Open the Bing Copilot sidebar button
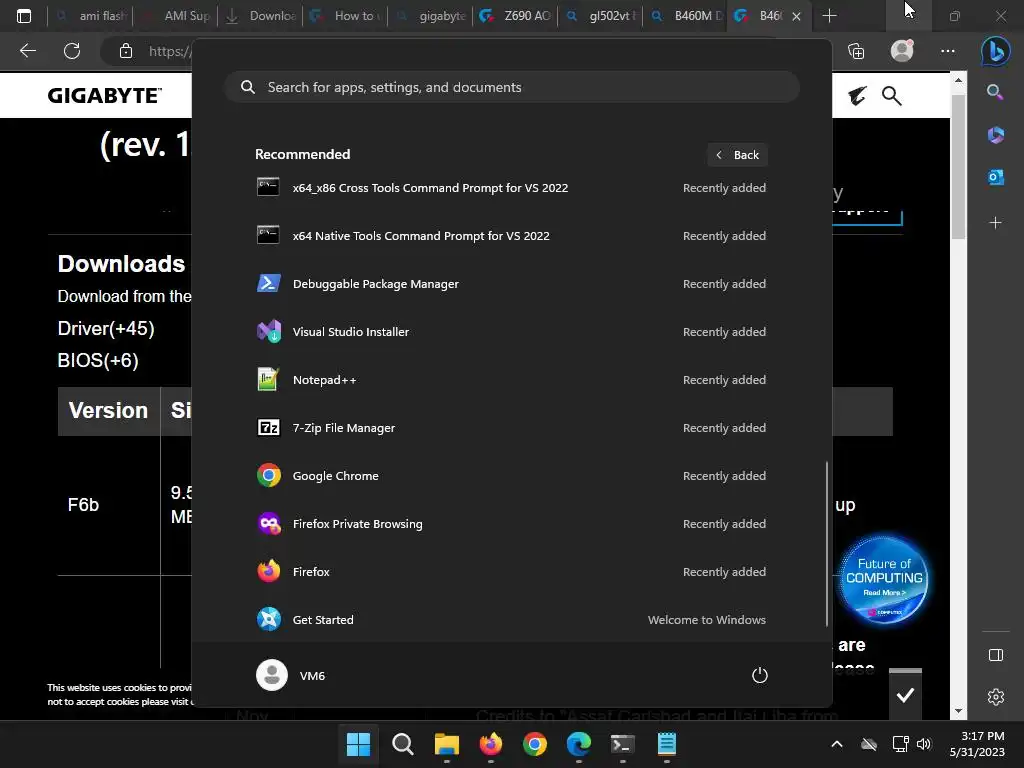Screen dimensions: 1024x768 tap(995, 51)
